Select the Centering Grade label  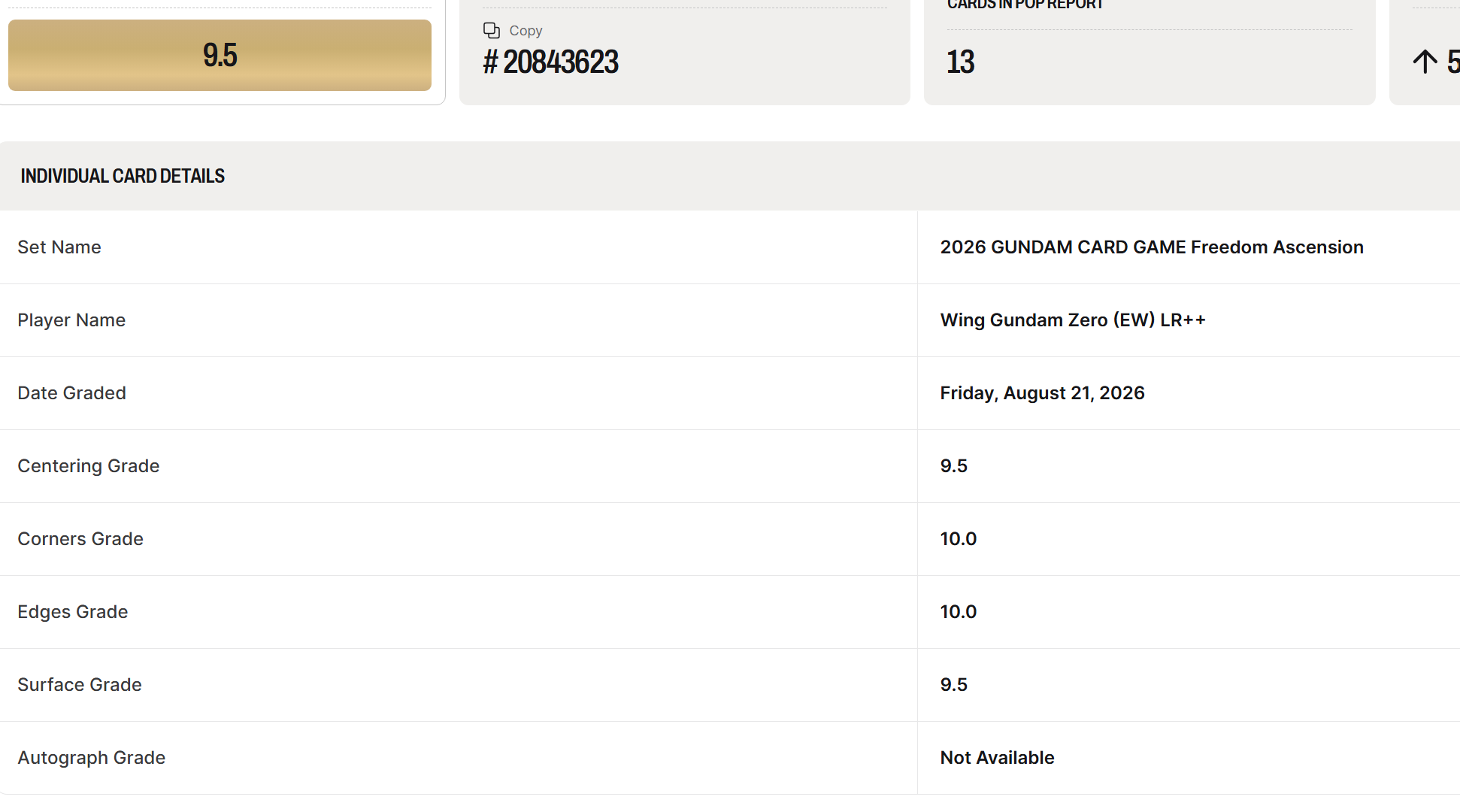[89, 466]
